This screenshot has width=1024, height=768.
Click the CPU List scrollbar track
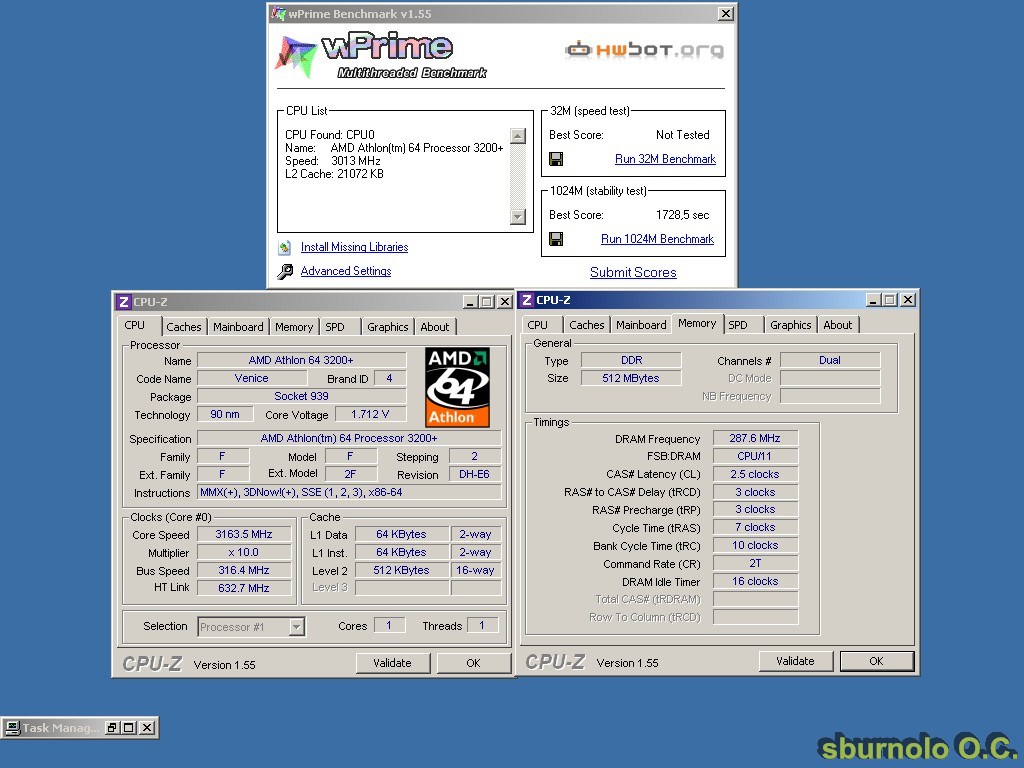(x=517, y=176)
